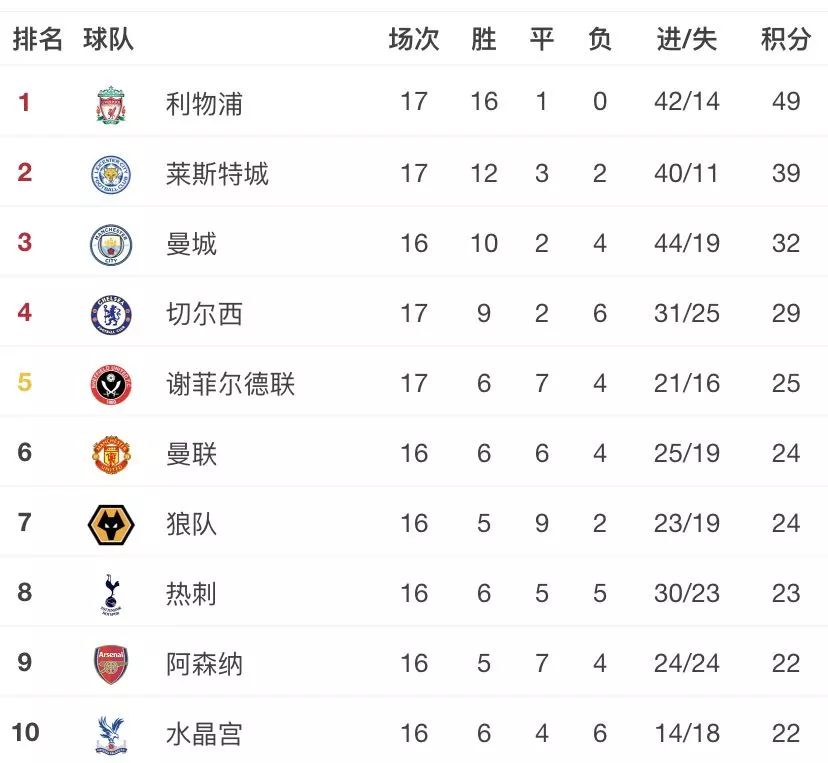828x763 pixels.
Task: Open the Leicester City badge icon
Action: (111, 175)
